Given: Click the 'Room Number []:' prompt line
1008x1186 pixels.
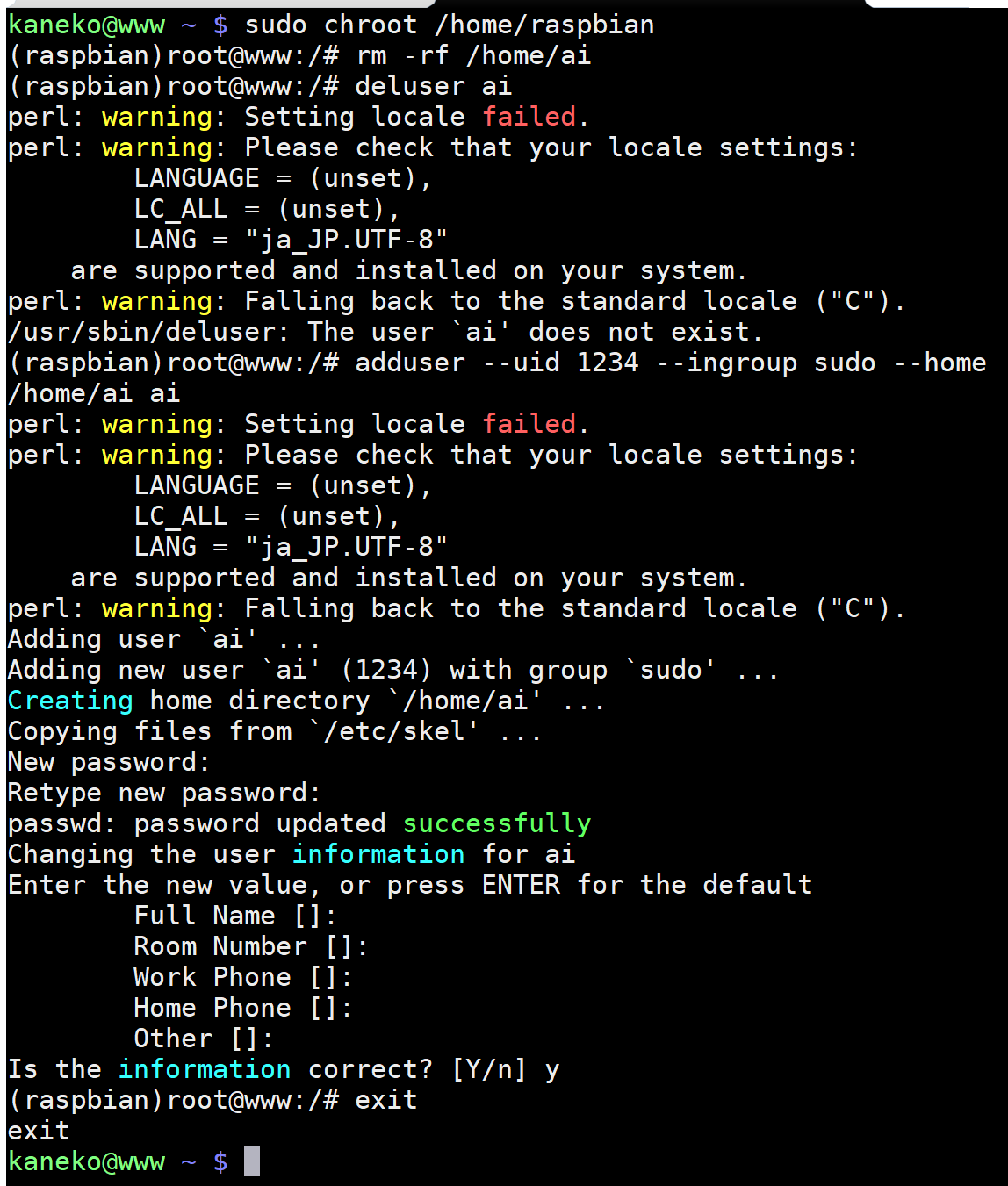Looking at the screenshot, I should pos(251,946).
